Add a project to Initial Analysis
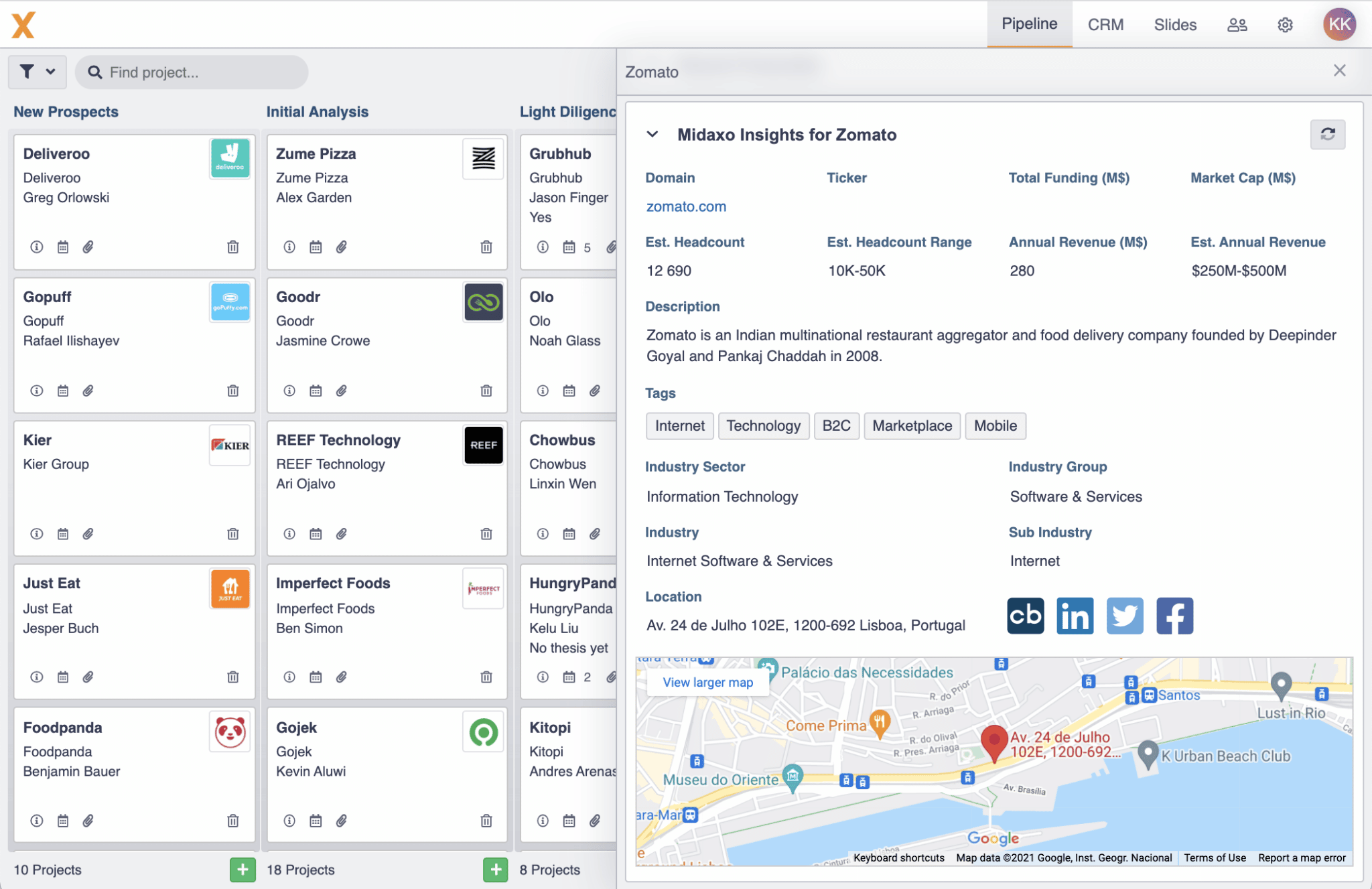The height and width of the screenshot is (889, 1372). (496, 870)
